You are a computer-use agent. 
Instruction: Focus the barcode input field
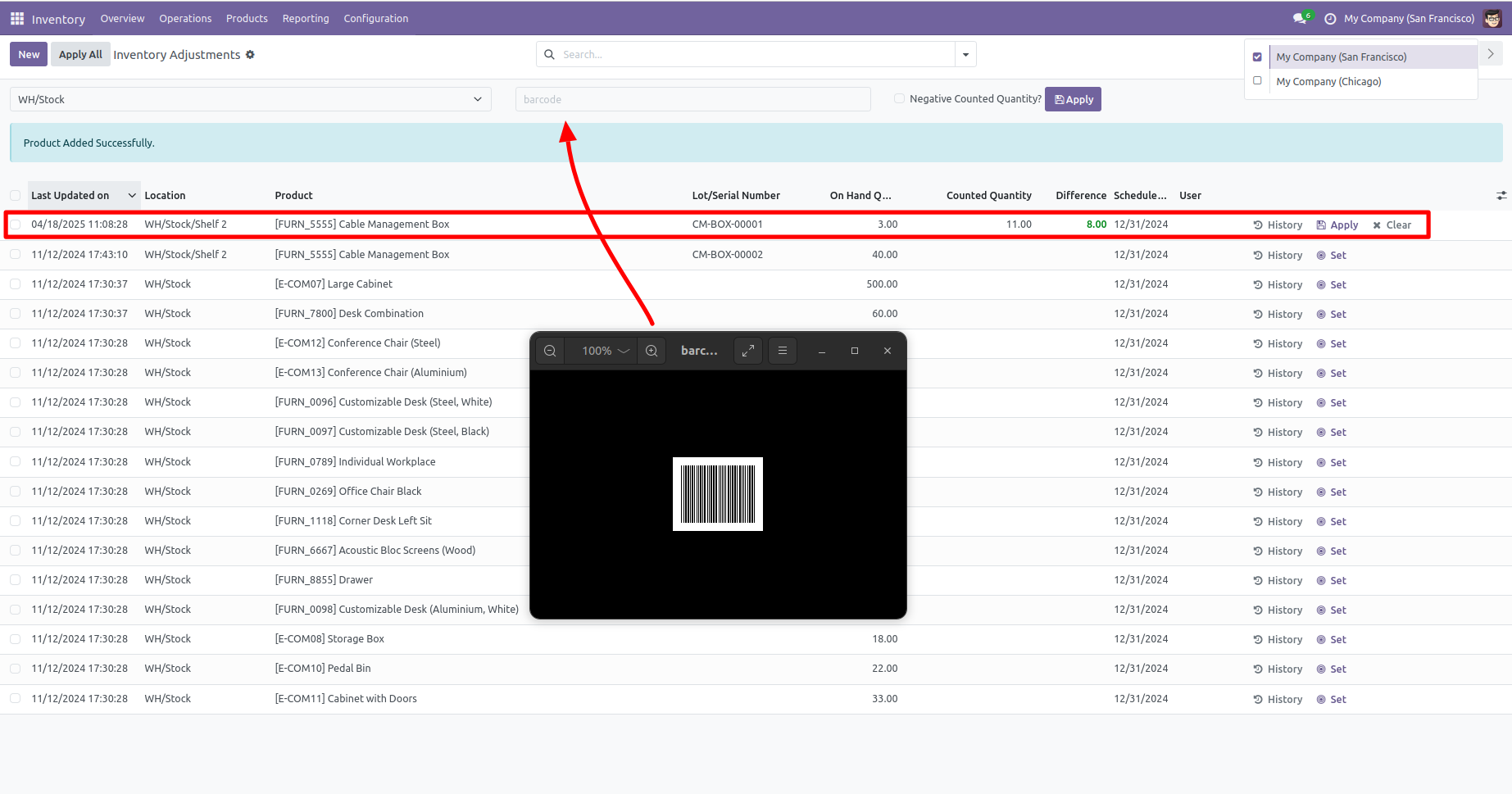692,99
